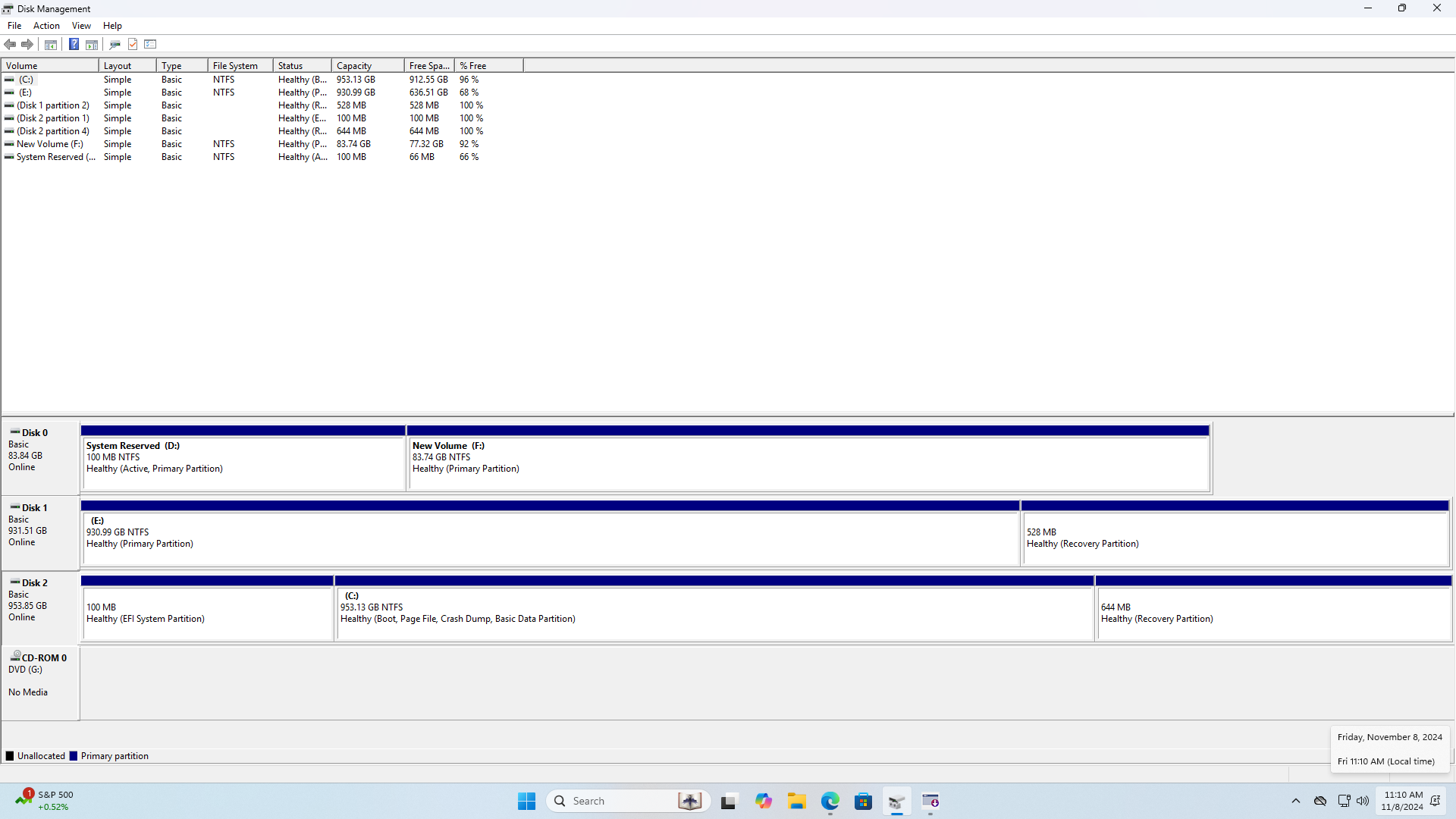Open Copilot from the taskbar

(763, 801)
